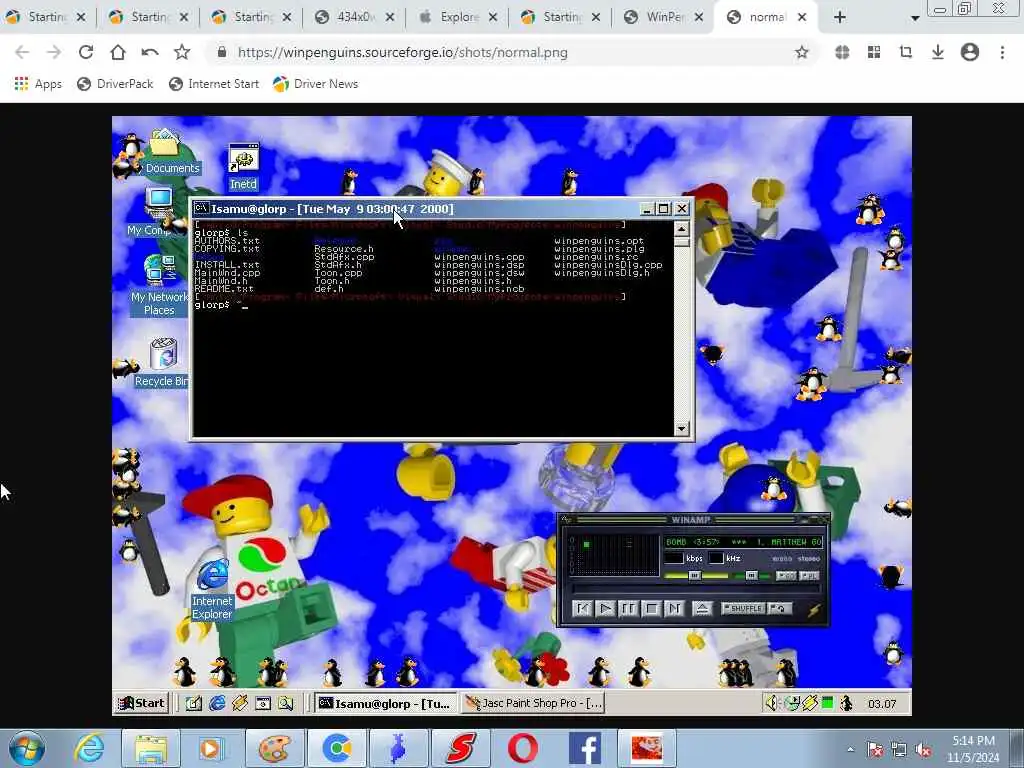Close the 434x0 tab
The image size is (1024, 768).
tap(390, 18)
